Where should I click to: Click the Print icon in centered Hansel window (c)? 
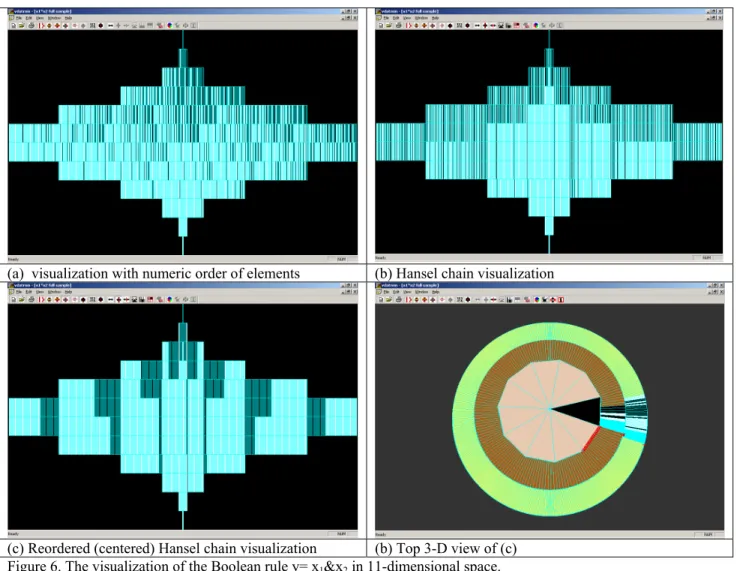[x=31, y=299]
